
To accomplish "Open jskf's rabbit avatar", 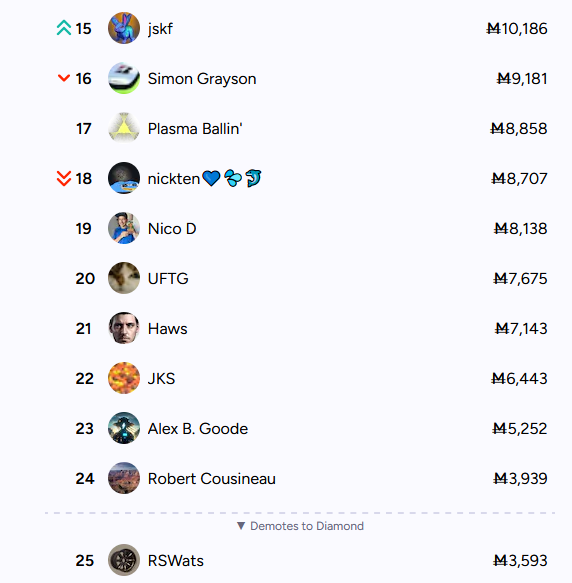I will click(124, 28).
